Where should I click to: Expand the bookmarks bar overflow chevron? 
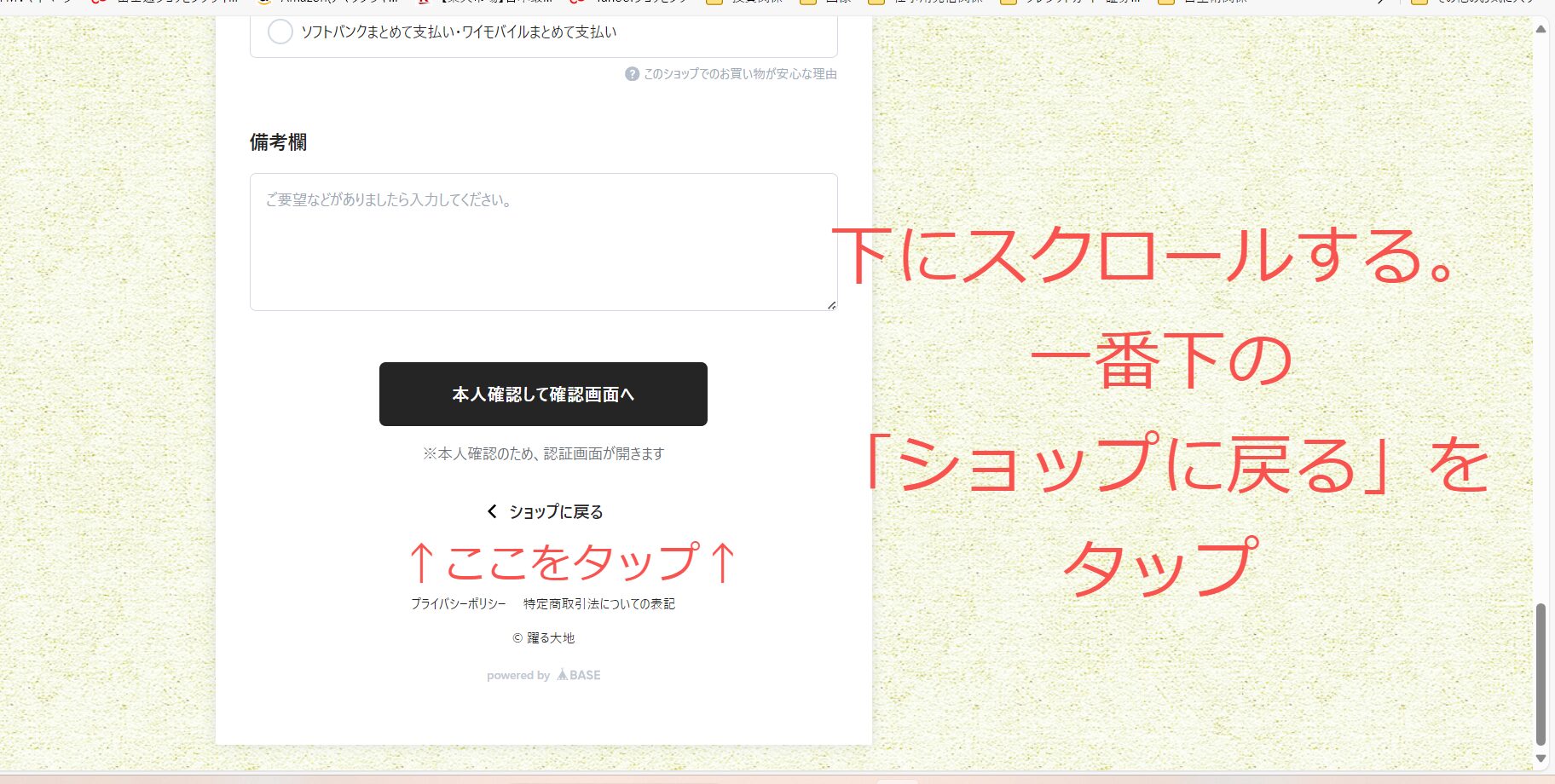[x=1382, y=2]
